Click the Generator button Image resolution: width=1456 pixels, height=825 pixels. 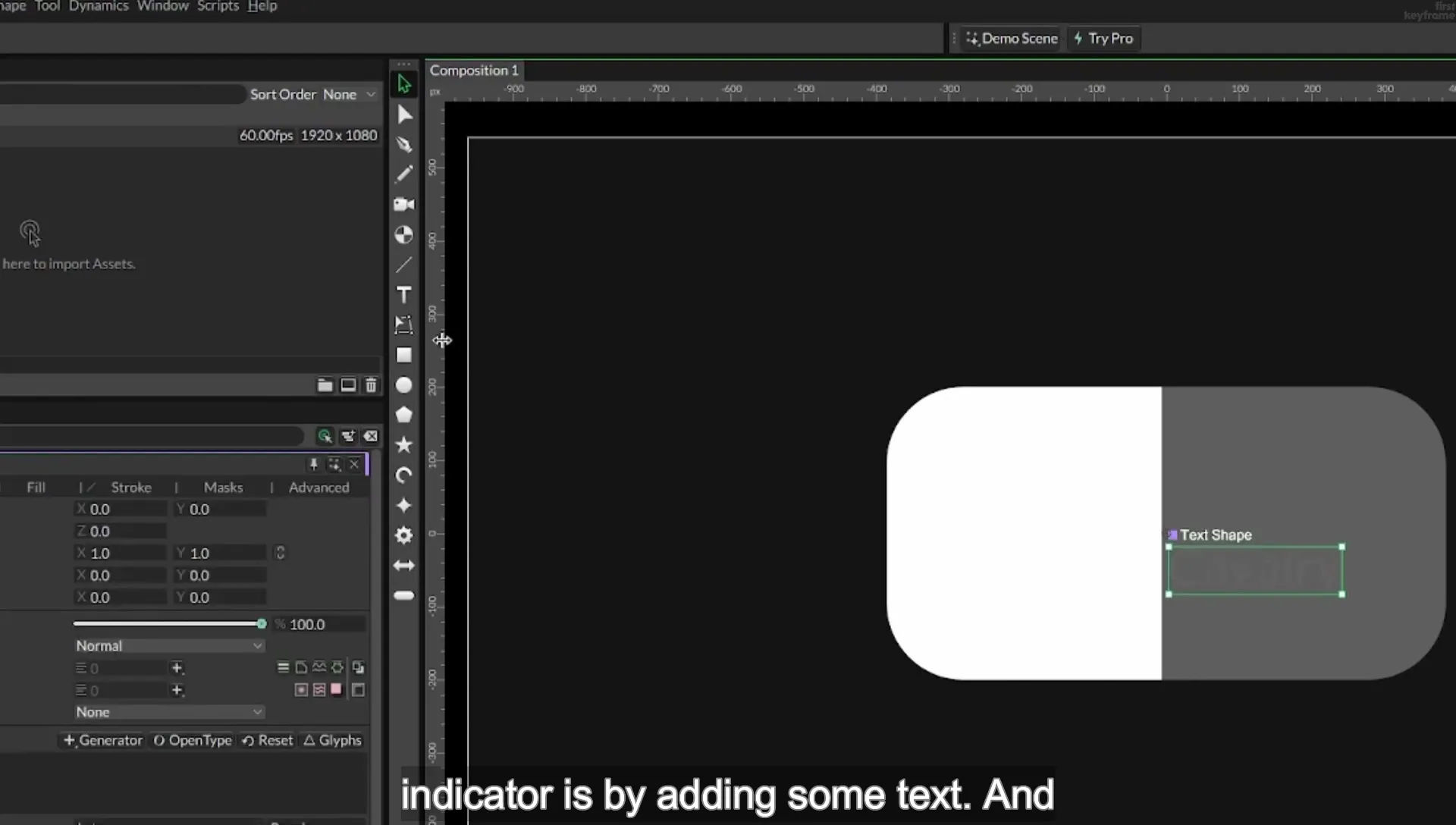pos(103,740)
